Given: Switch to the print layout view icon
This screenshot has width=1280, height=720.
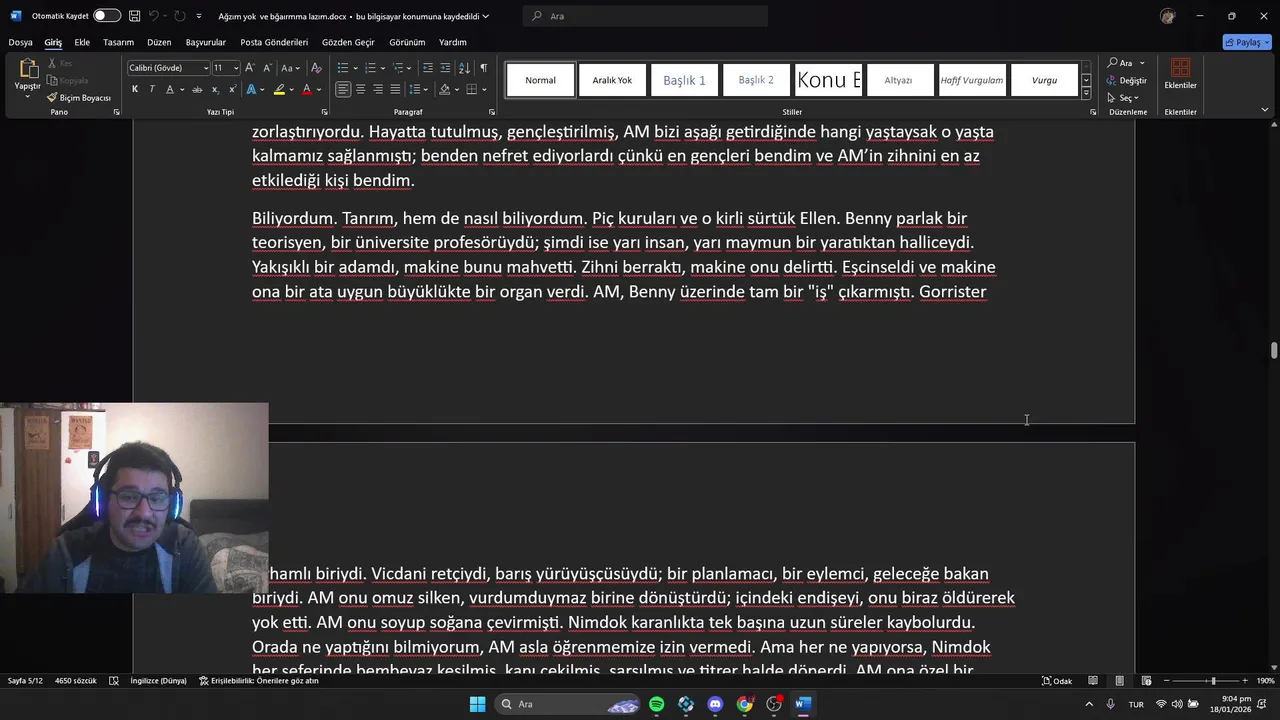Looking at the screenshot, I should (x=1120, y=681).
